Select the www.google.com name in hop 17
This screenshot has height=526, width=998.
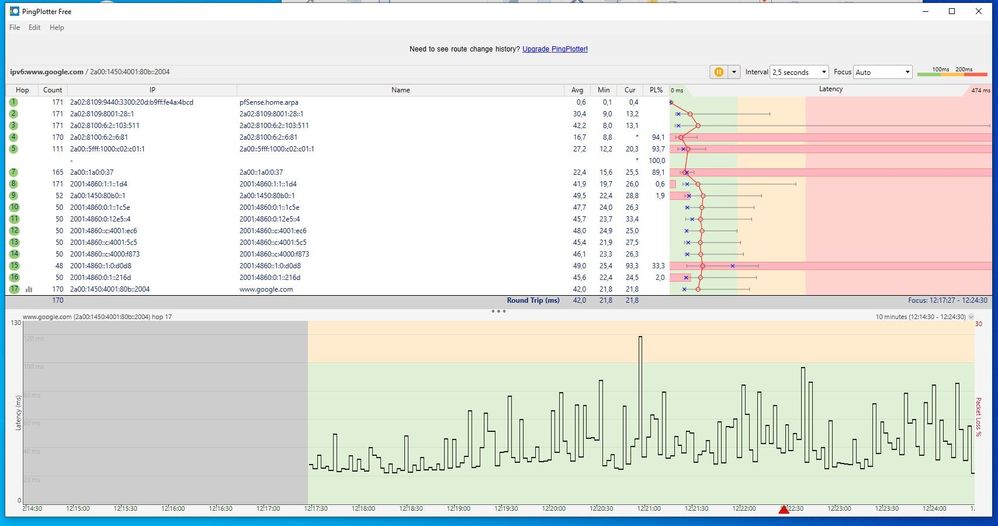[266, 289]
